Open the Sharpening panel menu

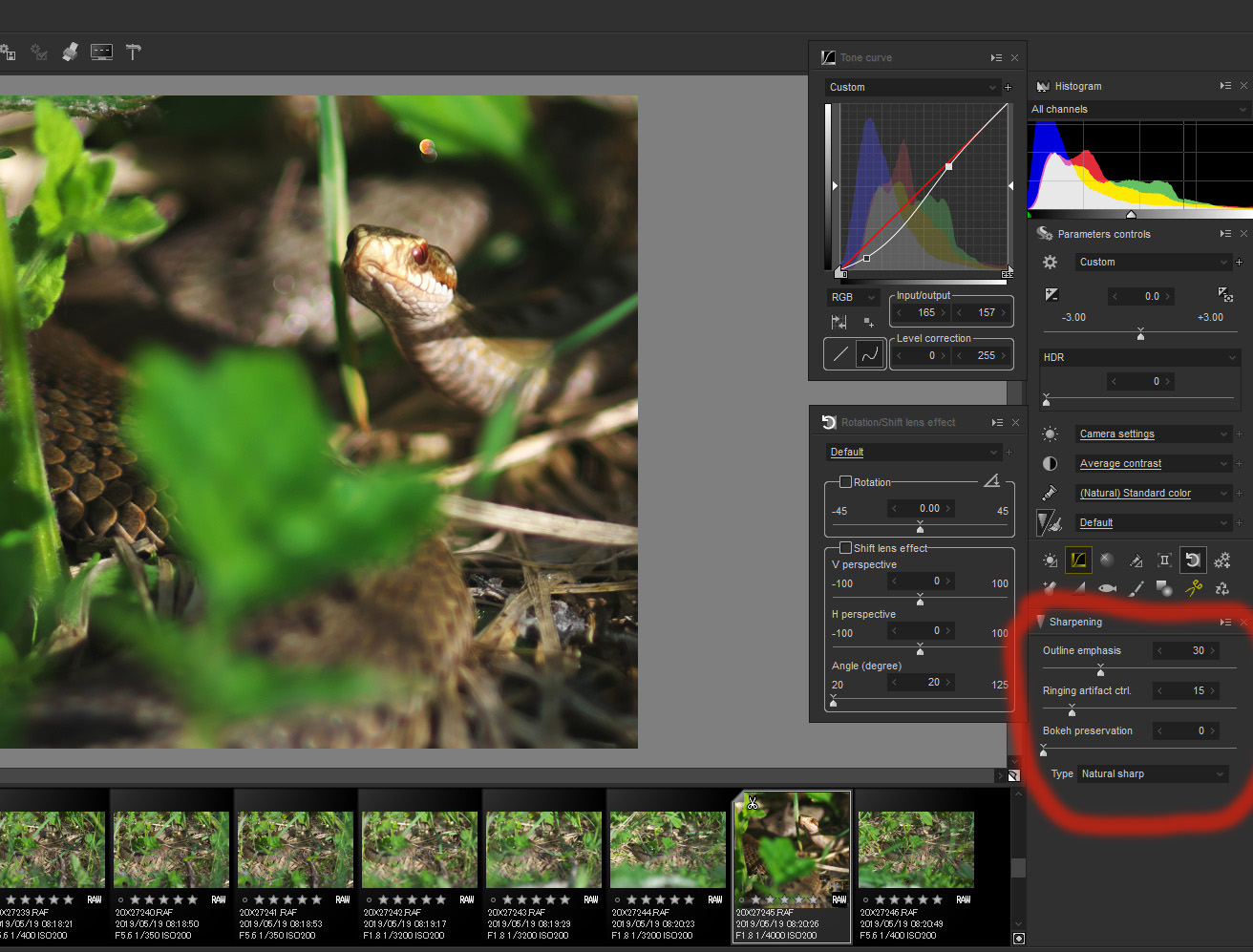click(1225, 622)
